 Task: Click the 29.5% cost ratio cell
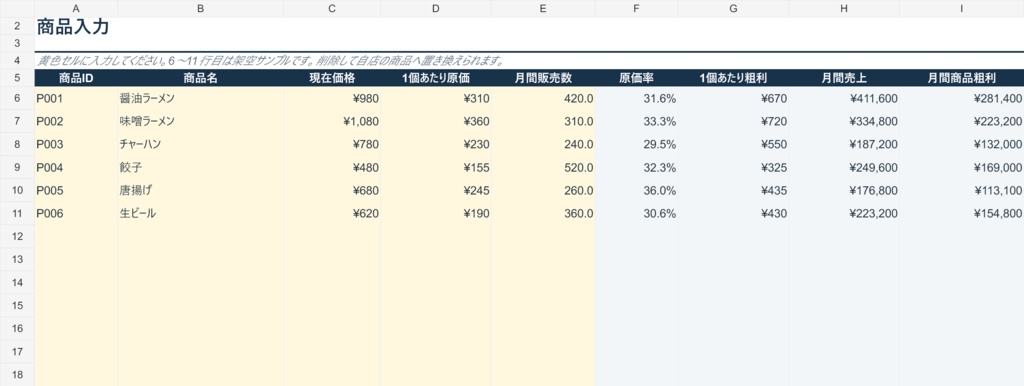pyautogui.click(x=636, y=144)
